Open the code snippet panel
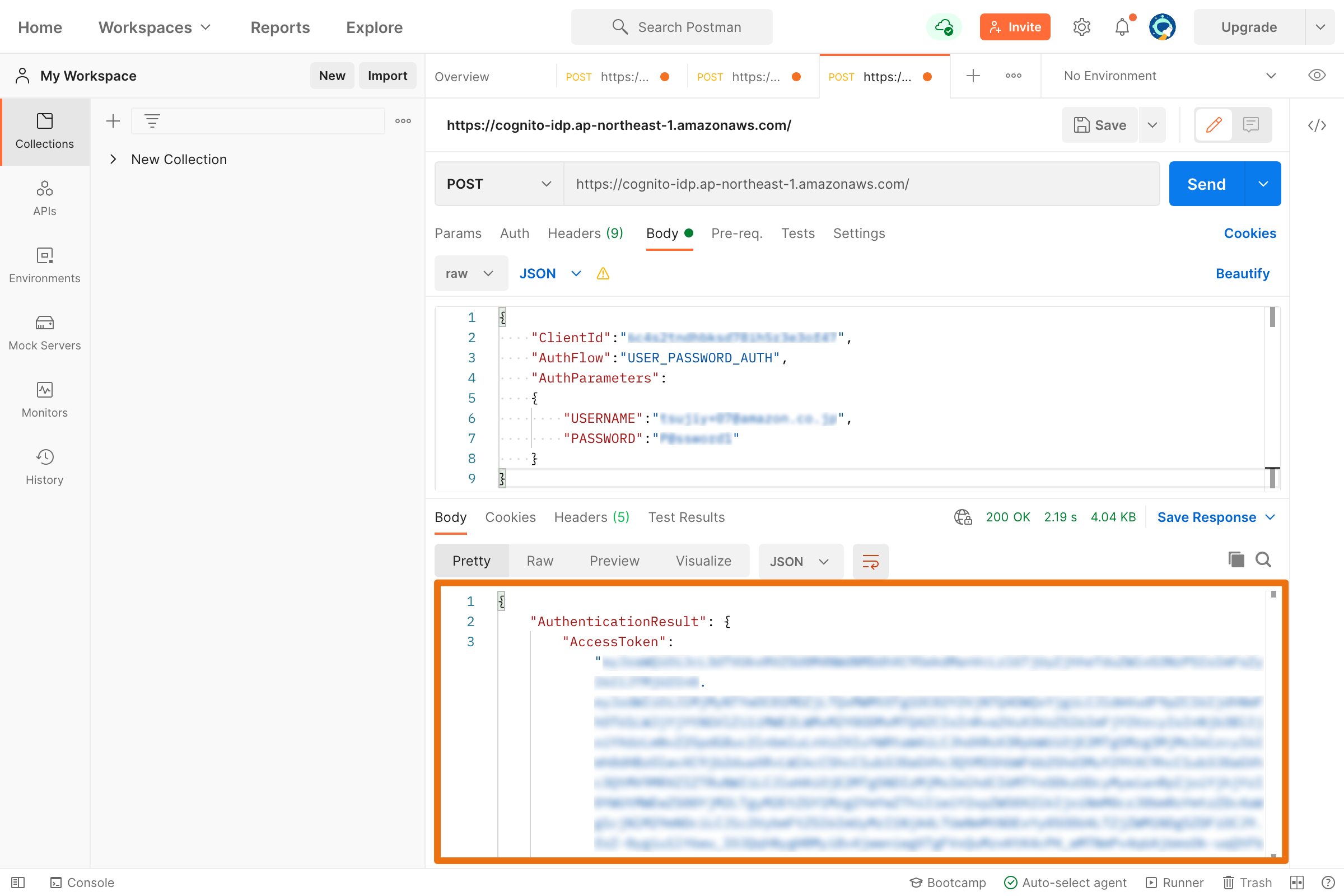 (x=1317, y=125)
